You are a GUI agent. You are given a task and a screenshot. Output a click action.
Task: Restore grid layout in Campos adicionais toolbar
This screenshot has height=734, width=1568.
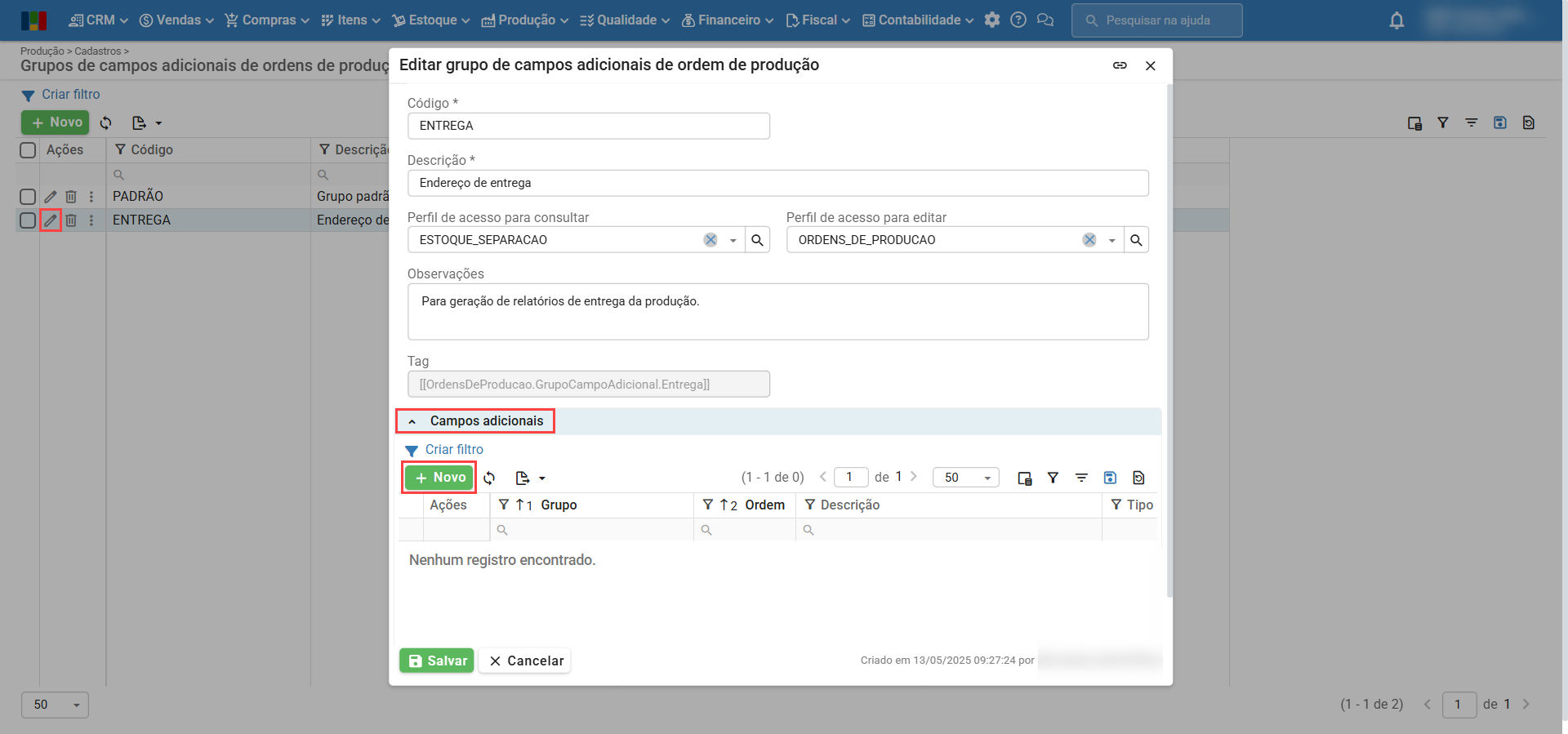1138,478
